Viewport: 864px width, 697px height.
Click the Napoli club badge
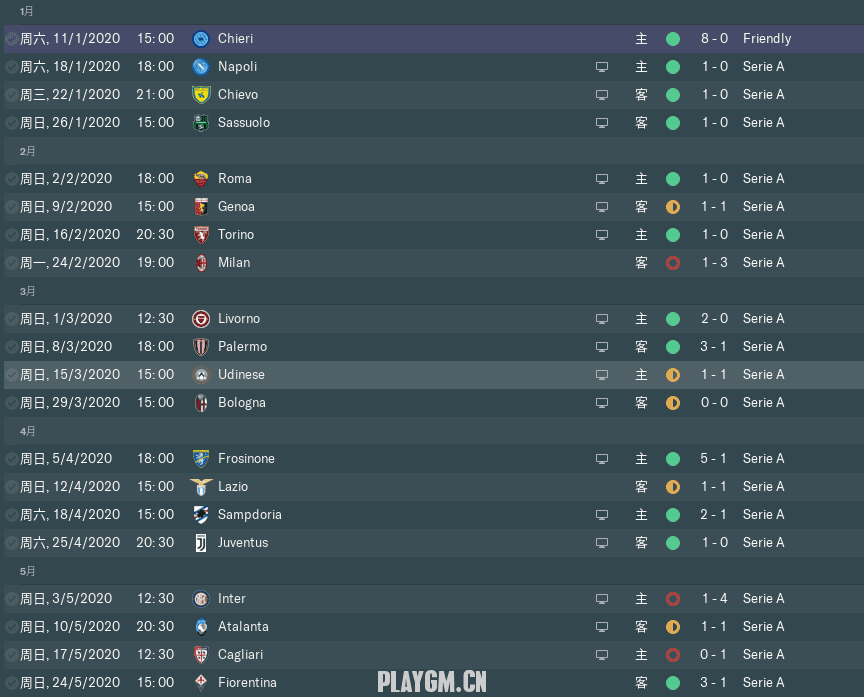201,67
